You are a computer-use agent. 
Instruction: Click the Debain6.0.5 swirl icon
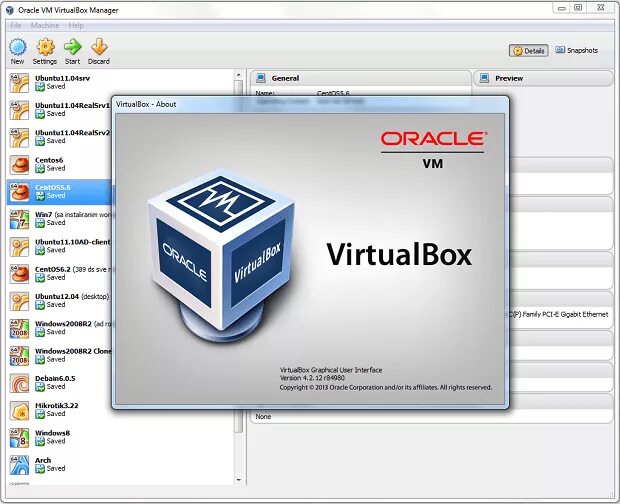(19, 383)
